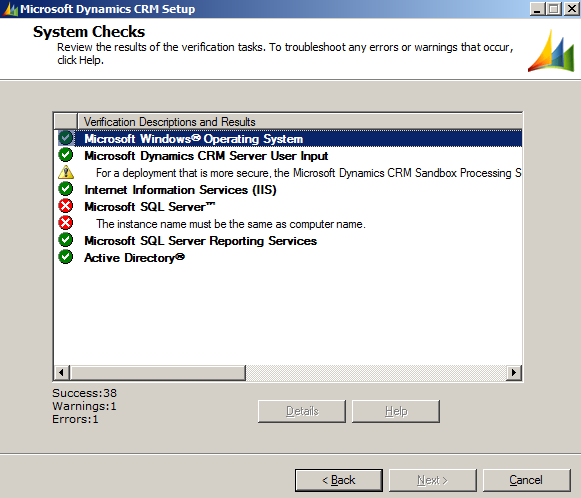Cancel the CRM setup wizard
This screenshot has height=498, width=581.
coord(527,480)
